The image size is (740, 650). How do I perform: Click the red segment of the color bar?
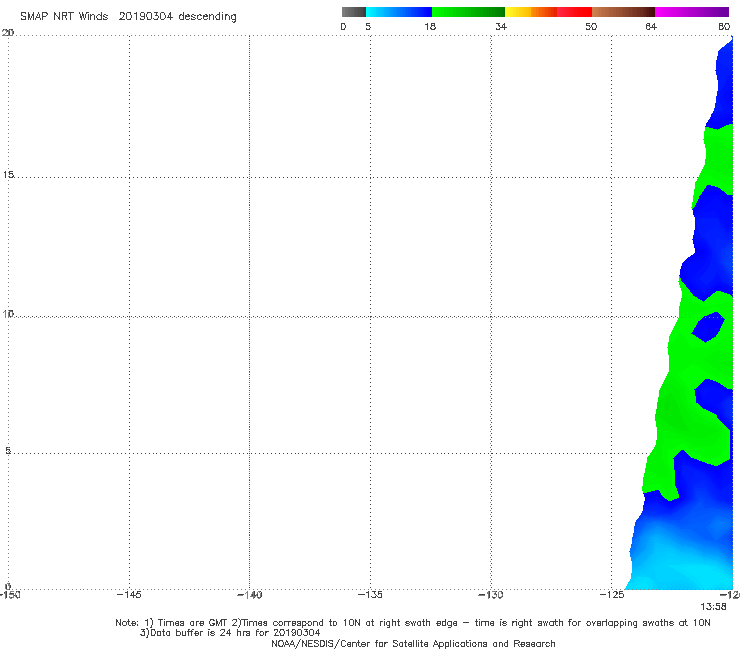tap(574, 12)
